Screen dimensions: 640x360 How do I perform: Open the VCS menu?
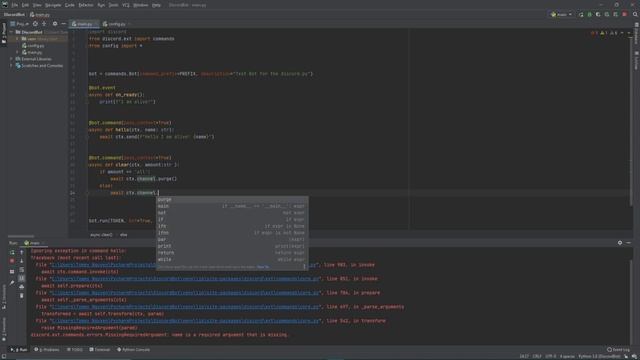(126, 5)
